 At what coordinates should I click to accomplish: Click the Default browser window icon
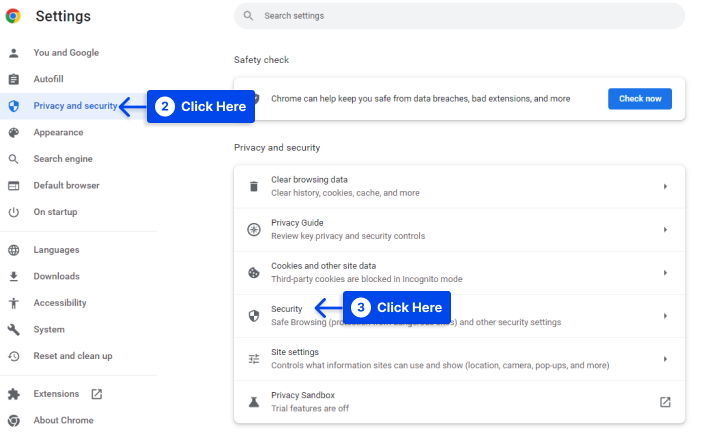pos(14,186)
